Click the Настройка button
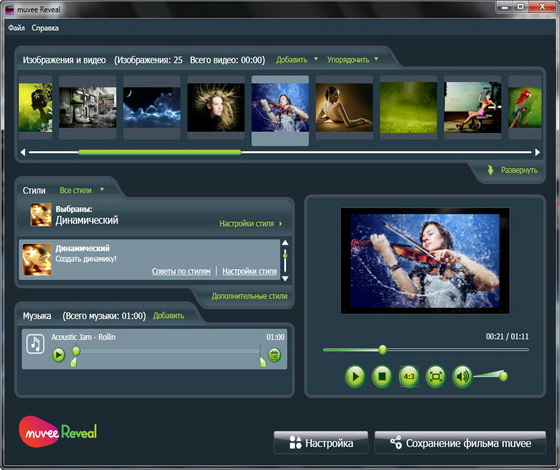This screenshot has height=470, width=560. pyautogui.click(x=321, y=443)
